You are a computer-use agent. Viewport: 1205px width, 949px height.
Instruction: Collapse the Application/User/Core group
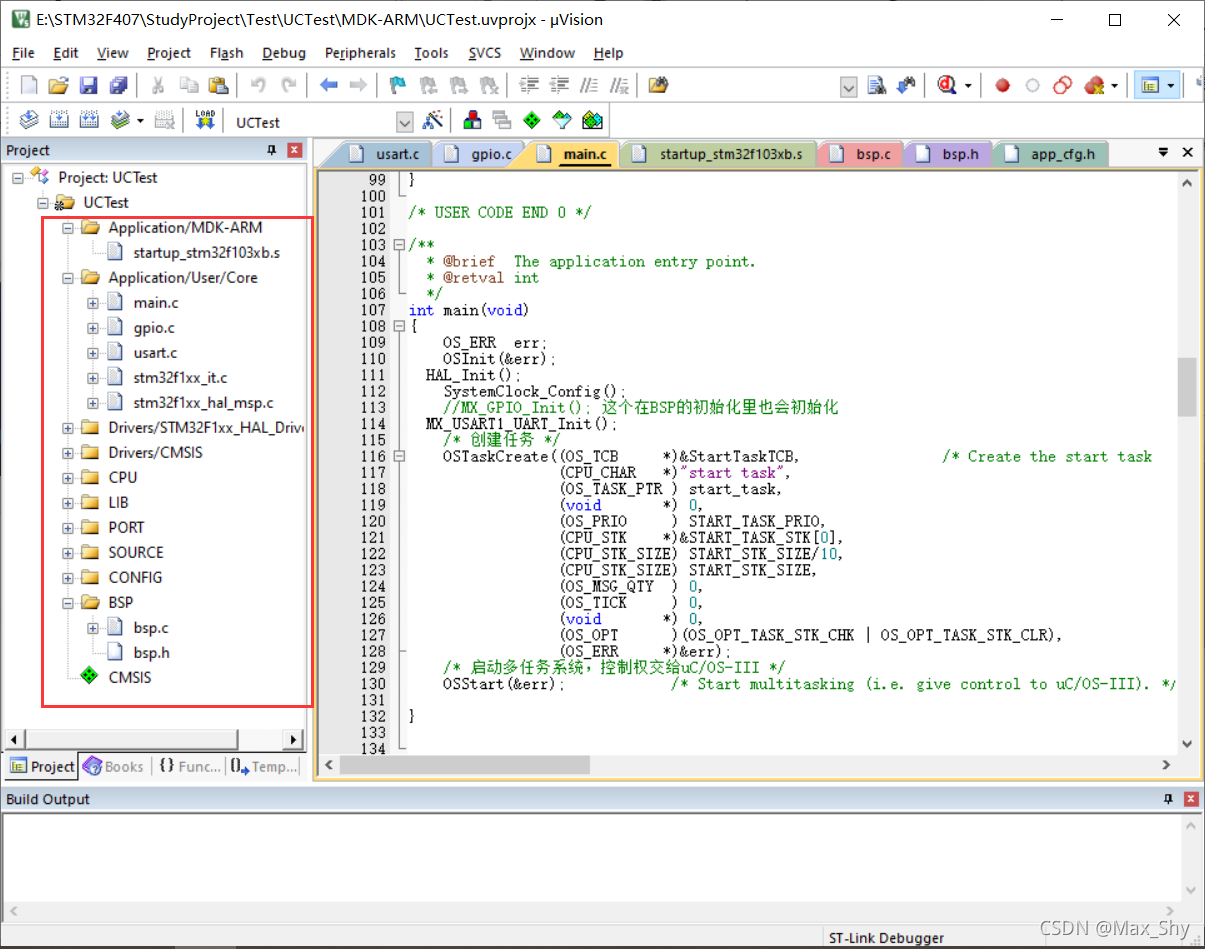68,278
